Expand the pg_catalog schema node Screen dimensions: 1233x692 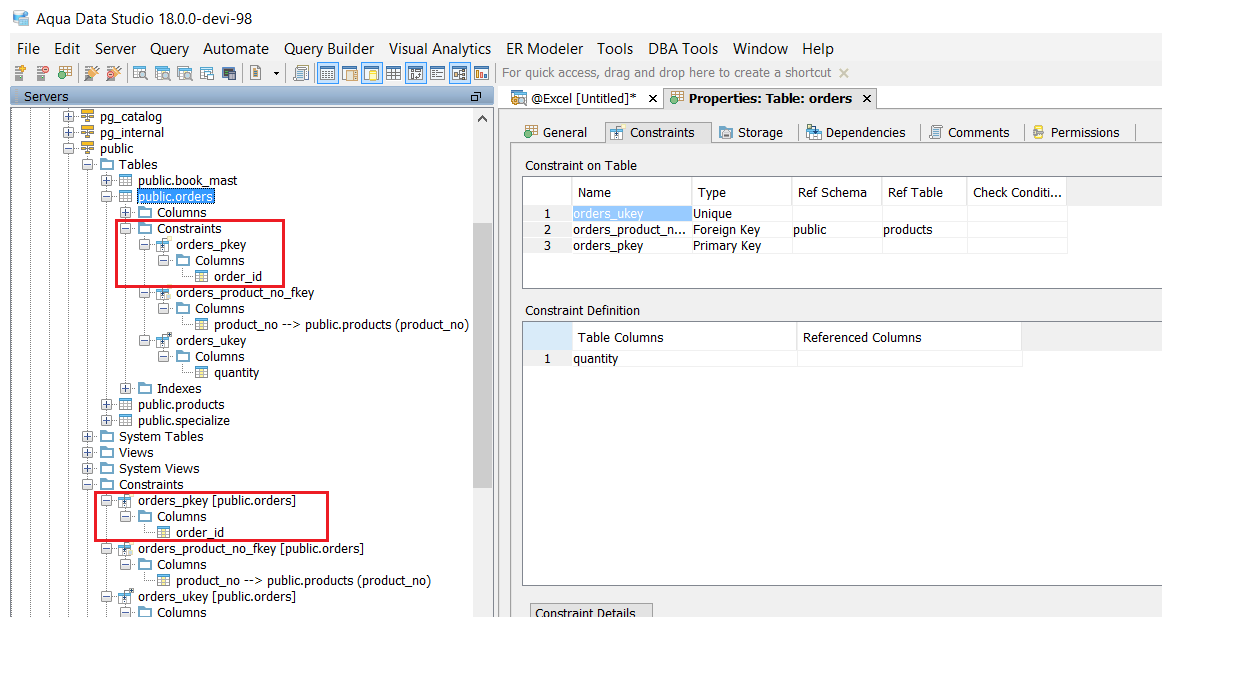(69, 117)
